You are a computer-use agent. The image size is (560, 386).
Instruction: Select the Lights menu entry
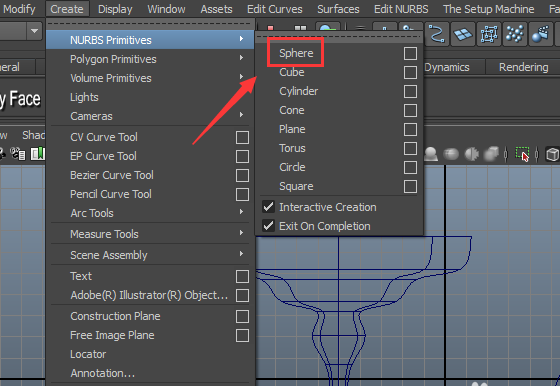click(x=84, y=97)
